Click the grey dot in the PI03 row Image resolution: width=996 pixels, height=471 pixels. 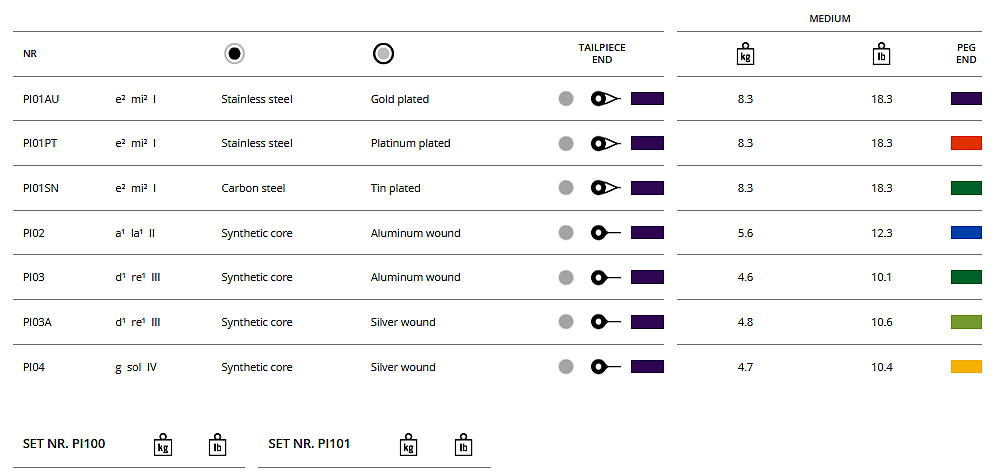(566, 277)
